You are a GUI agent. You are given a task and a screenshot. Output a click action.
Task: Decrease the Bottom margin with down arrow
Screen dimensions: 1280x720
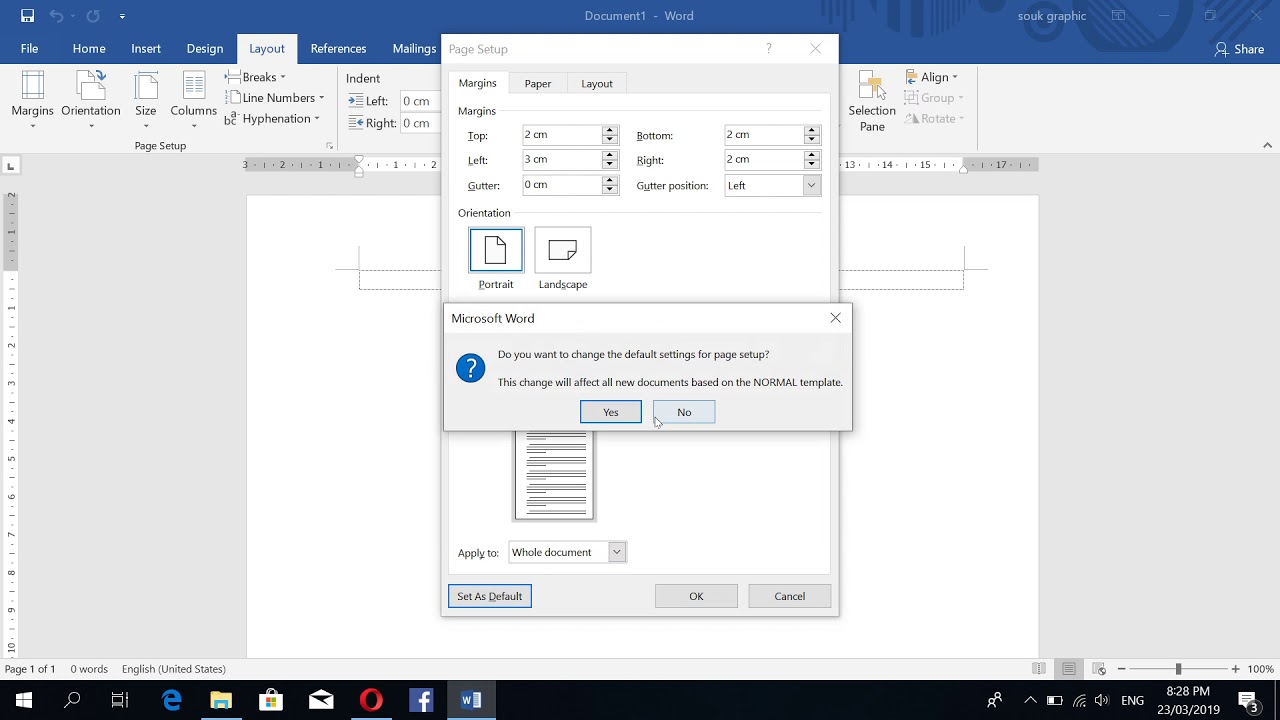pos(812,139)
